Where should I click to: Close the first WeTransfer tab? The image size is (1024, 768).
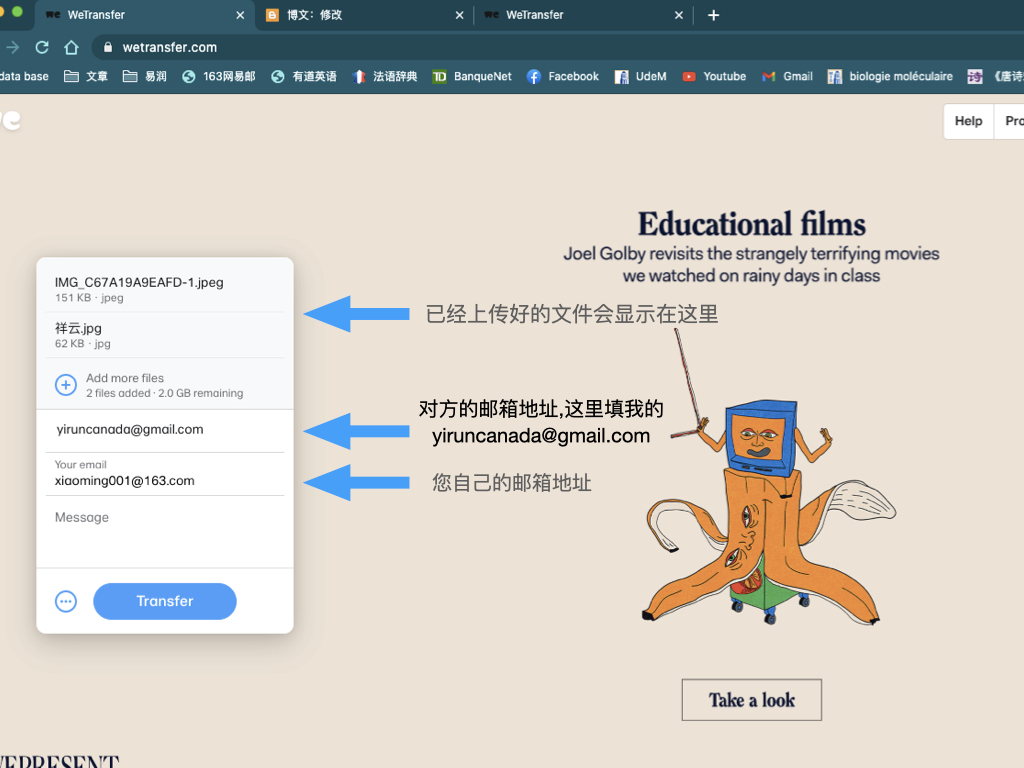(x=240, y=15)
